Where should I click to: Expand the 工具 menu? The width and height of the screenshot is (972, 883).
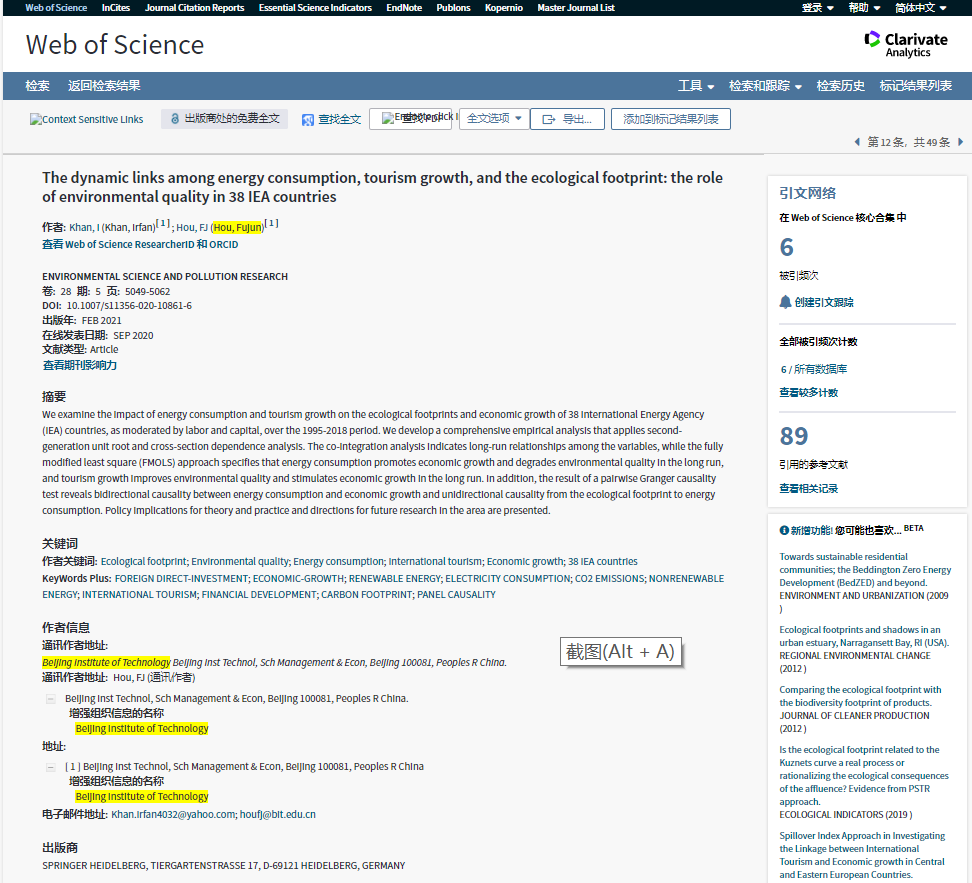point(696,86)
